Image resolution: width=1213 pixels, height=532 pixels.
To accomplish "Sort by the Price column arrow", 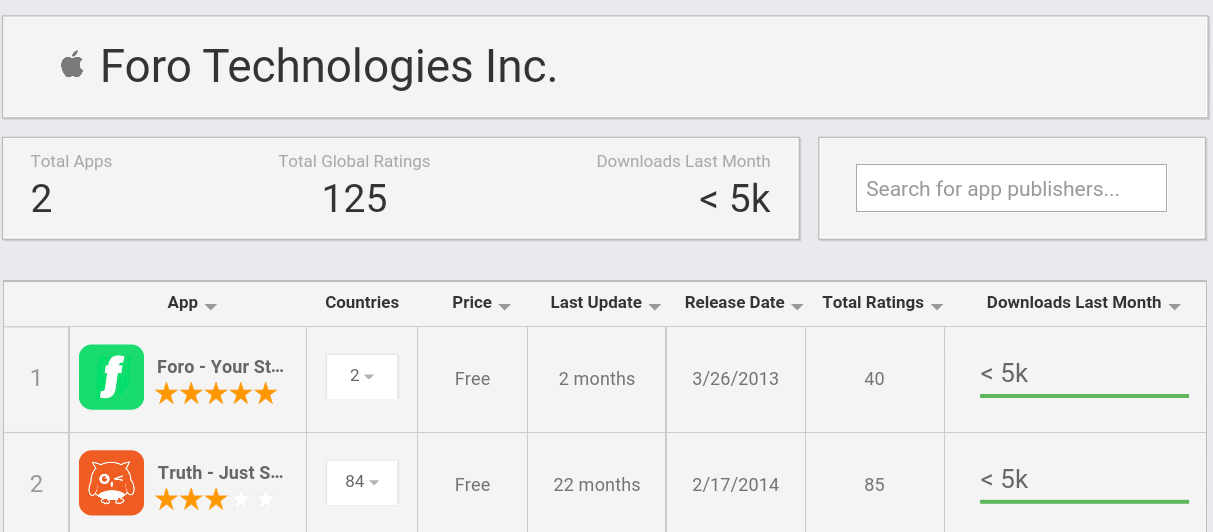I will pyautogui.click(x=505, y=306).
